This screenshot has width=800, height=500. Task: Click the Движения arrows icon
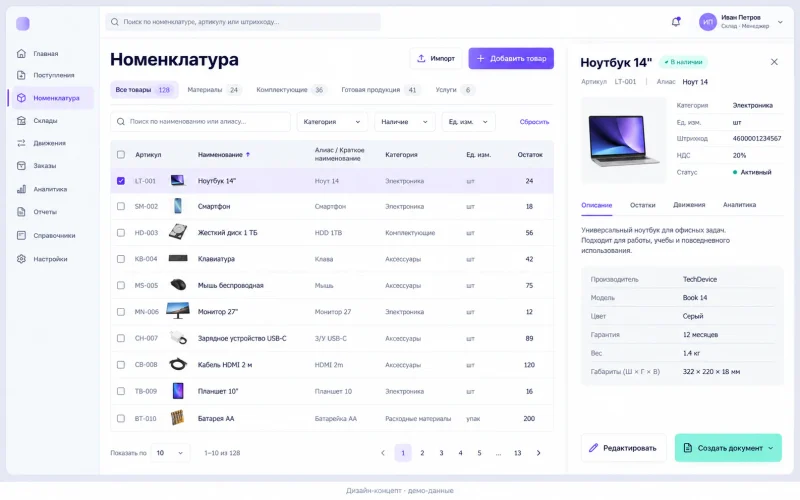[21, 143]
